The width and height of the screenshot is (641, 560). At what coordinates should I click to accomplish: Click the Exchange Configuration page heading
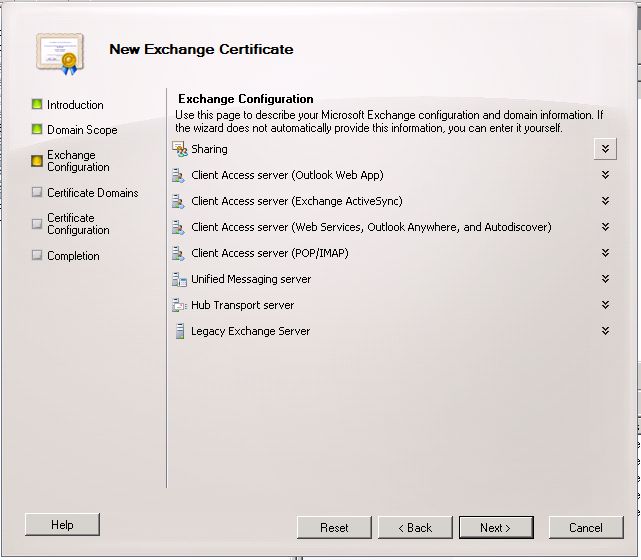pyautogui.click(x=246, y=99)
